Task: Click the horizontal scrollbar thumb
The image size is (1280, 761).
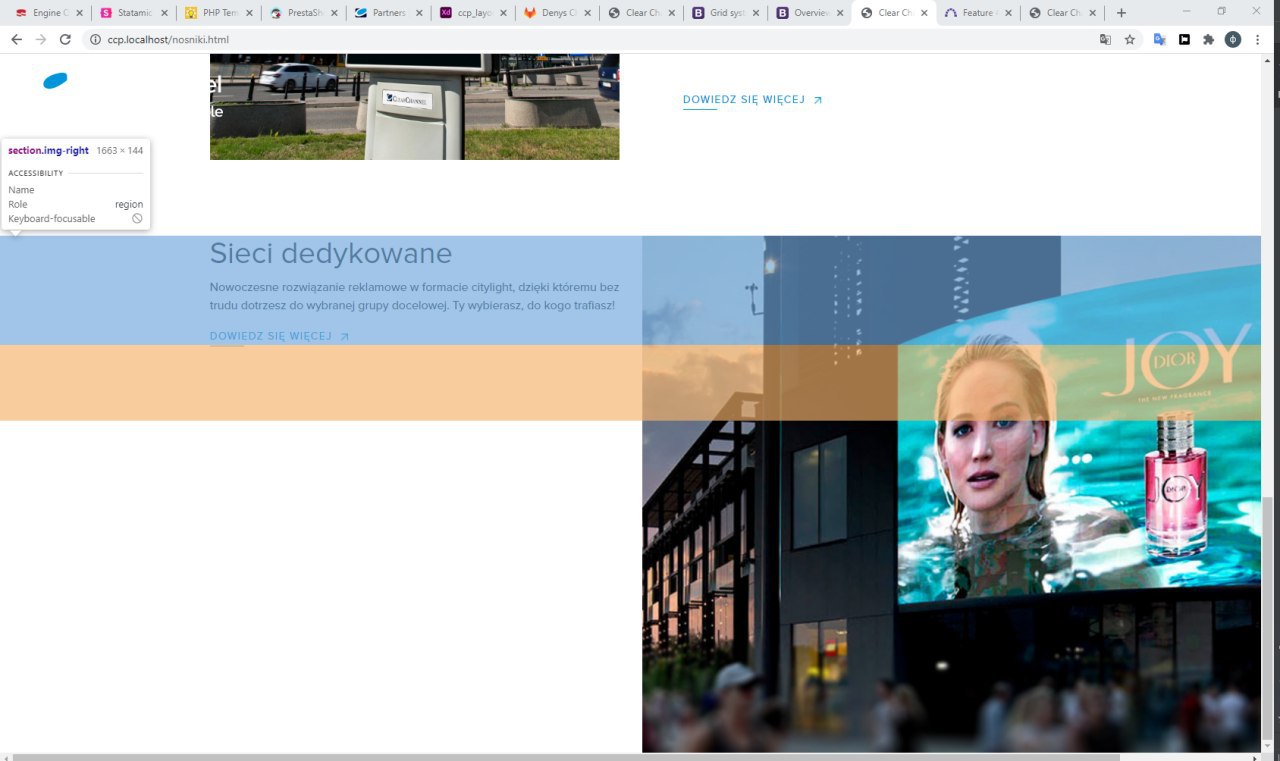Action: [x=565, y=757]
